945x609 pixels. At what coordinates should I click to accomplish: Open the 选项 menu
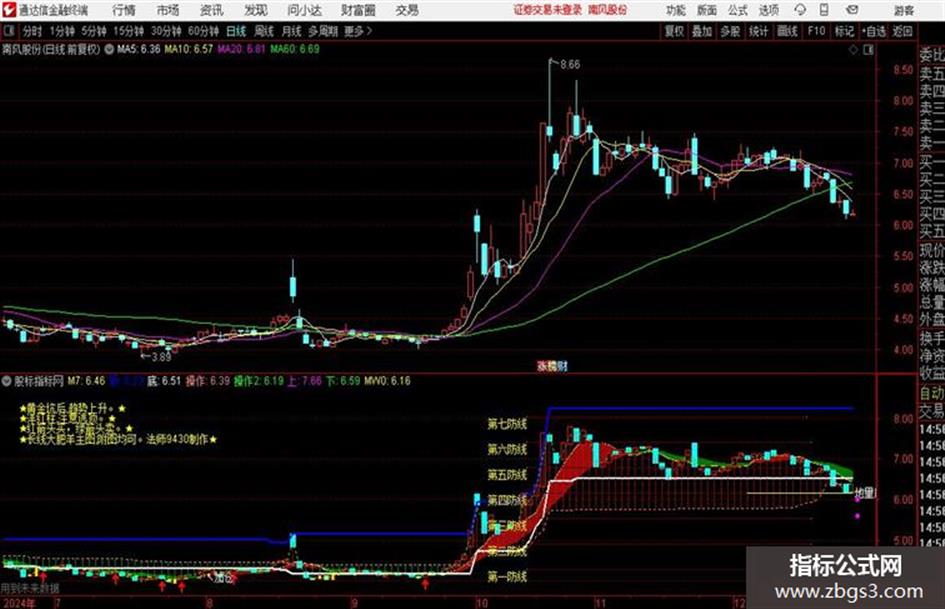click(768, 10)
